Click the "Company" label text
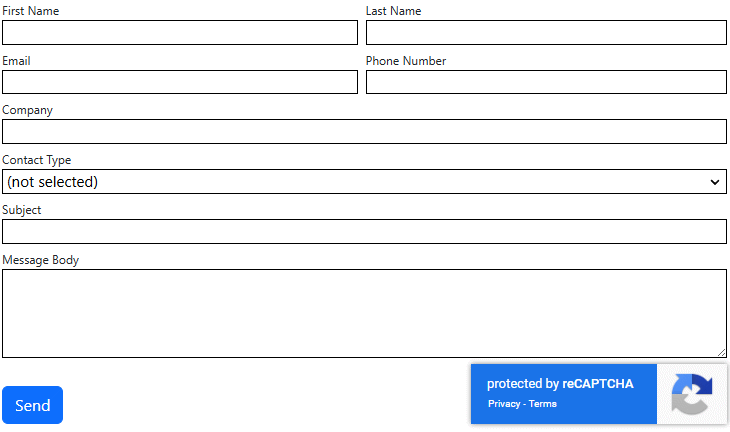Image resolution: width=730 pixels, height=432 pixels. [x=28, y=110]
